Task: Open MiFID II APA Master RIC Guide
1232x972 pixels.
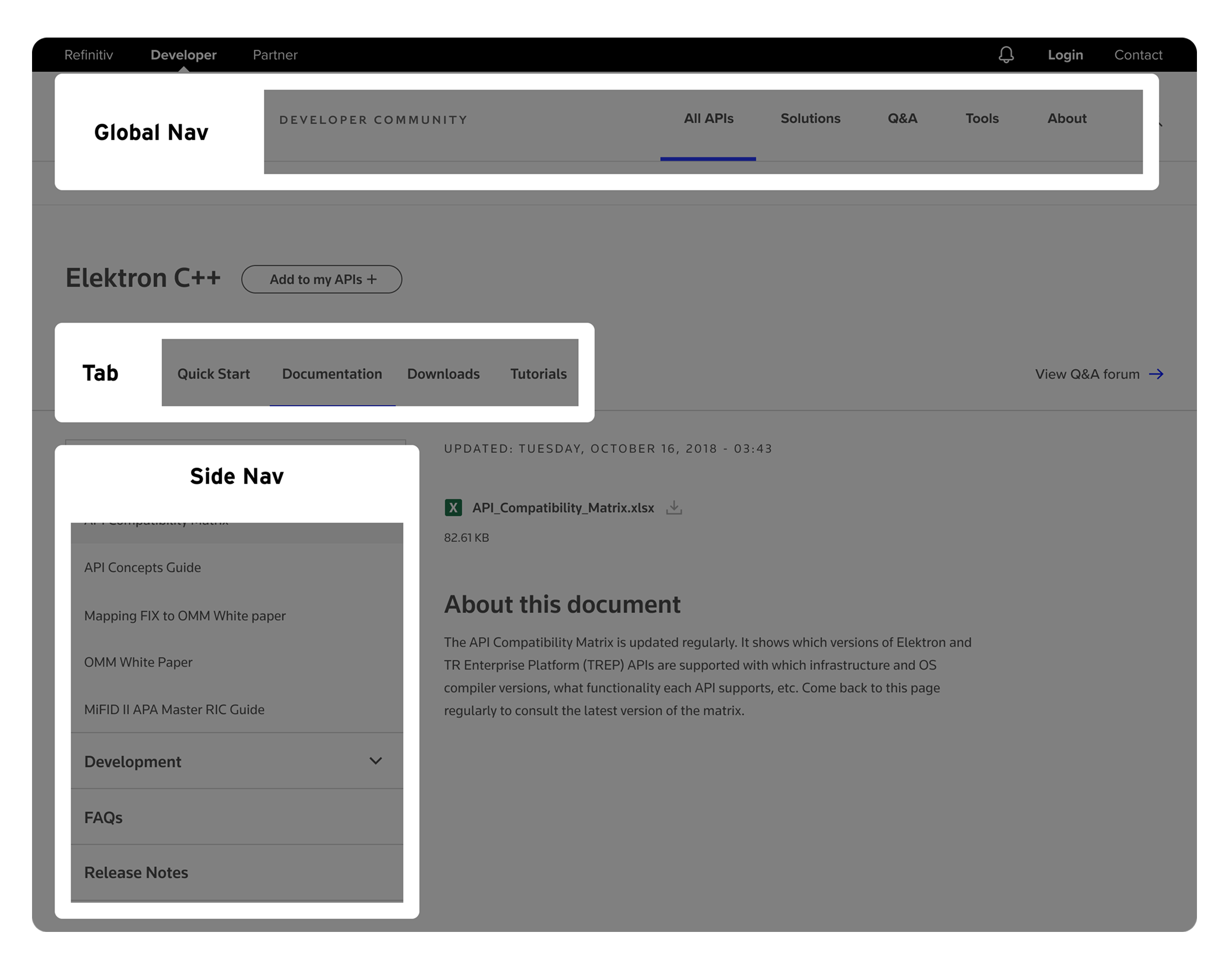Action: click(174, 709)
